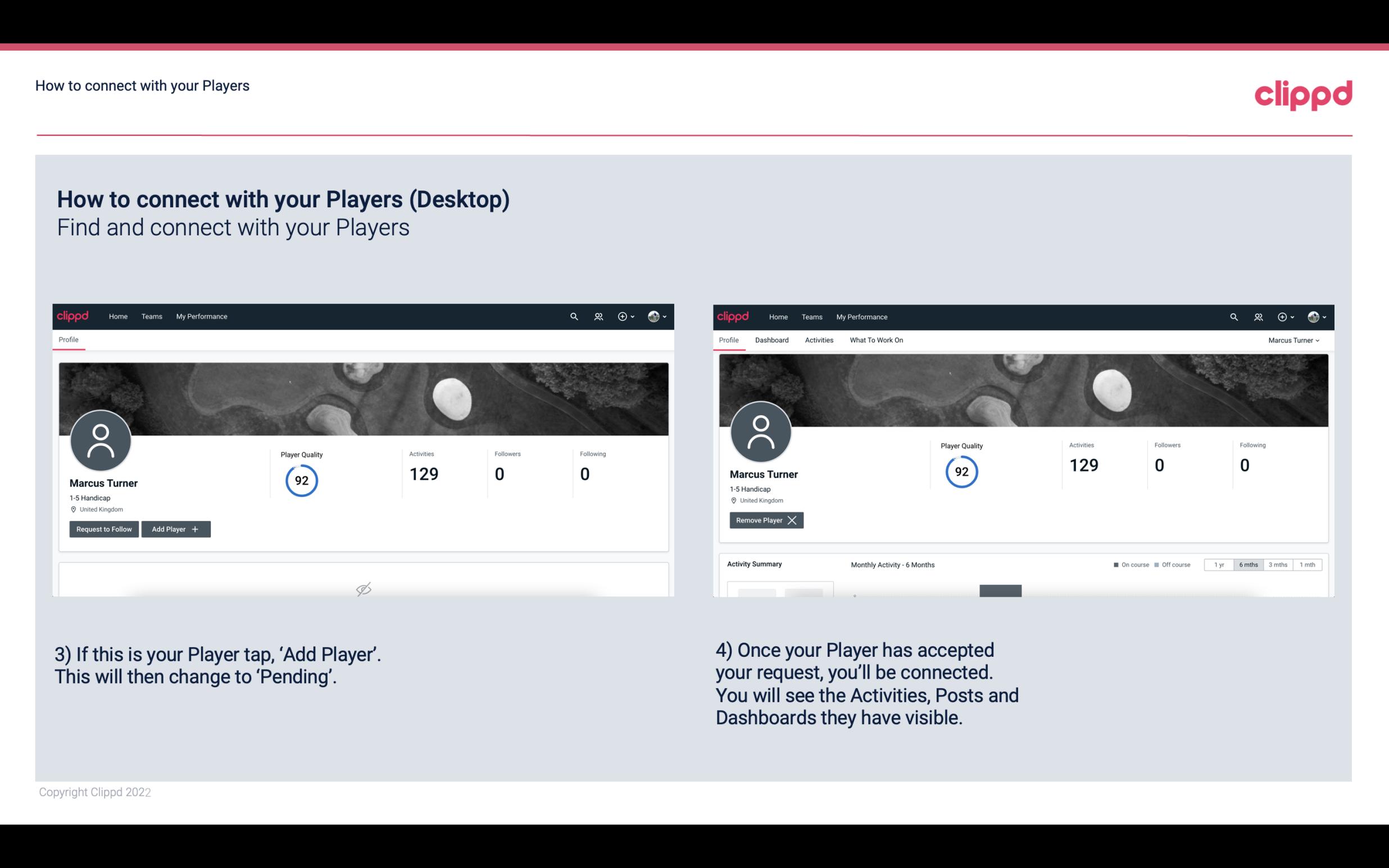1389x868 pixels.
Task: Select the Profile tab in left panel
Action: click(x=68, y=340)
